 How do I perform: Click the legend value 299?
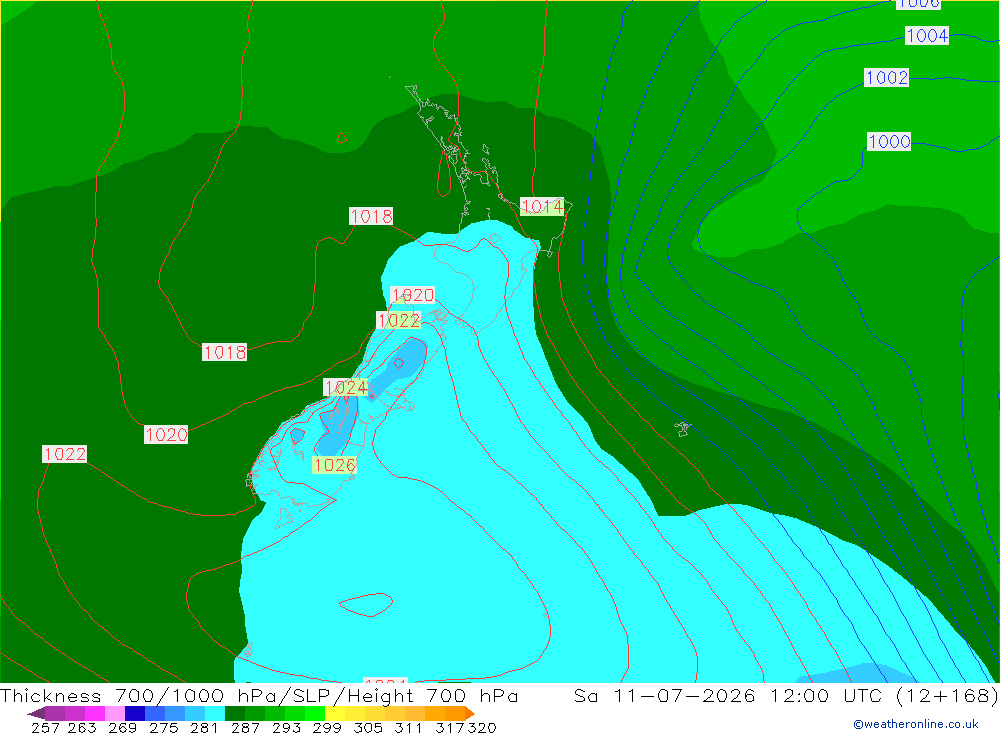tap(327, 727)
